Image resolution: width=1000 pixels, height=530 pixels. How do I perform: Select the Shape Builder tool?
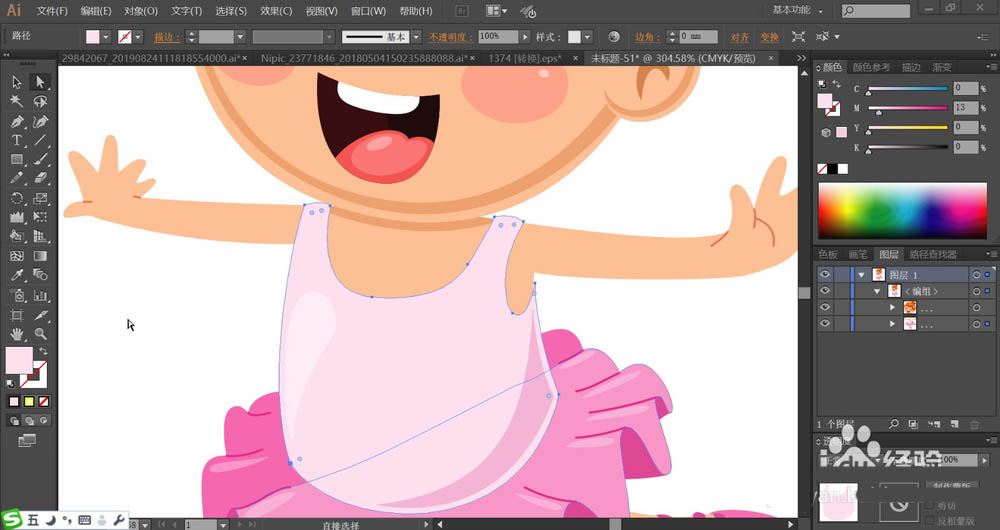pyautogui.click(x=17, y=237)
